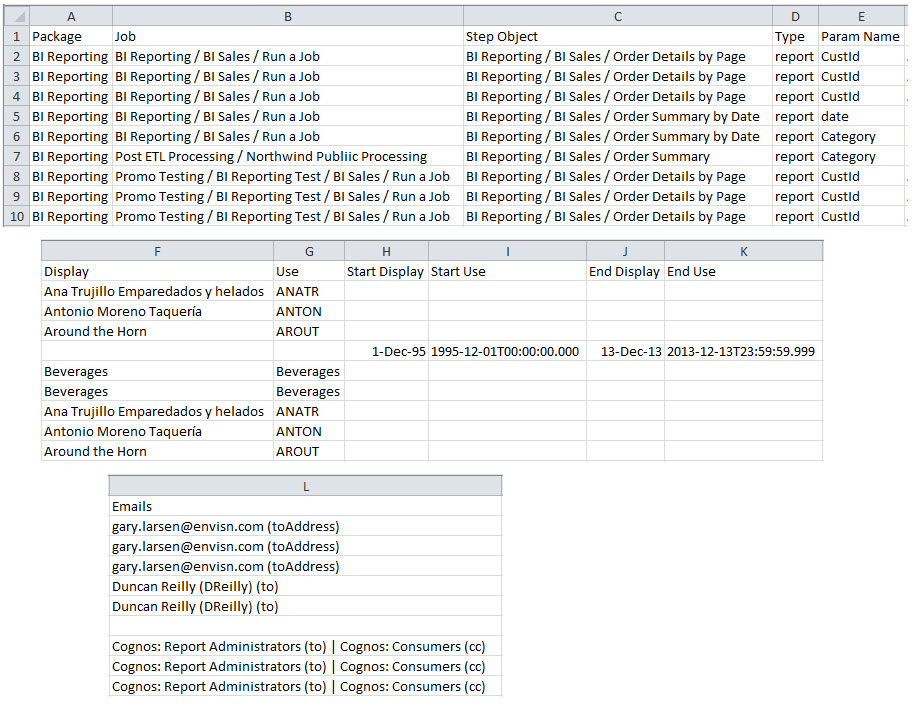918x704 pixels.
Task: Click the '13-Dec-13' end display cell
Action: click(x=625, y=351)
